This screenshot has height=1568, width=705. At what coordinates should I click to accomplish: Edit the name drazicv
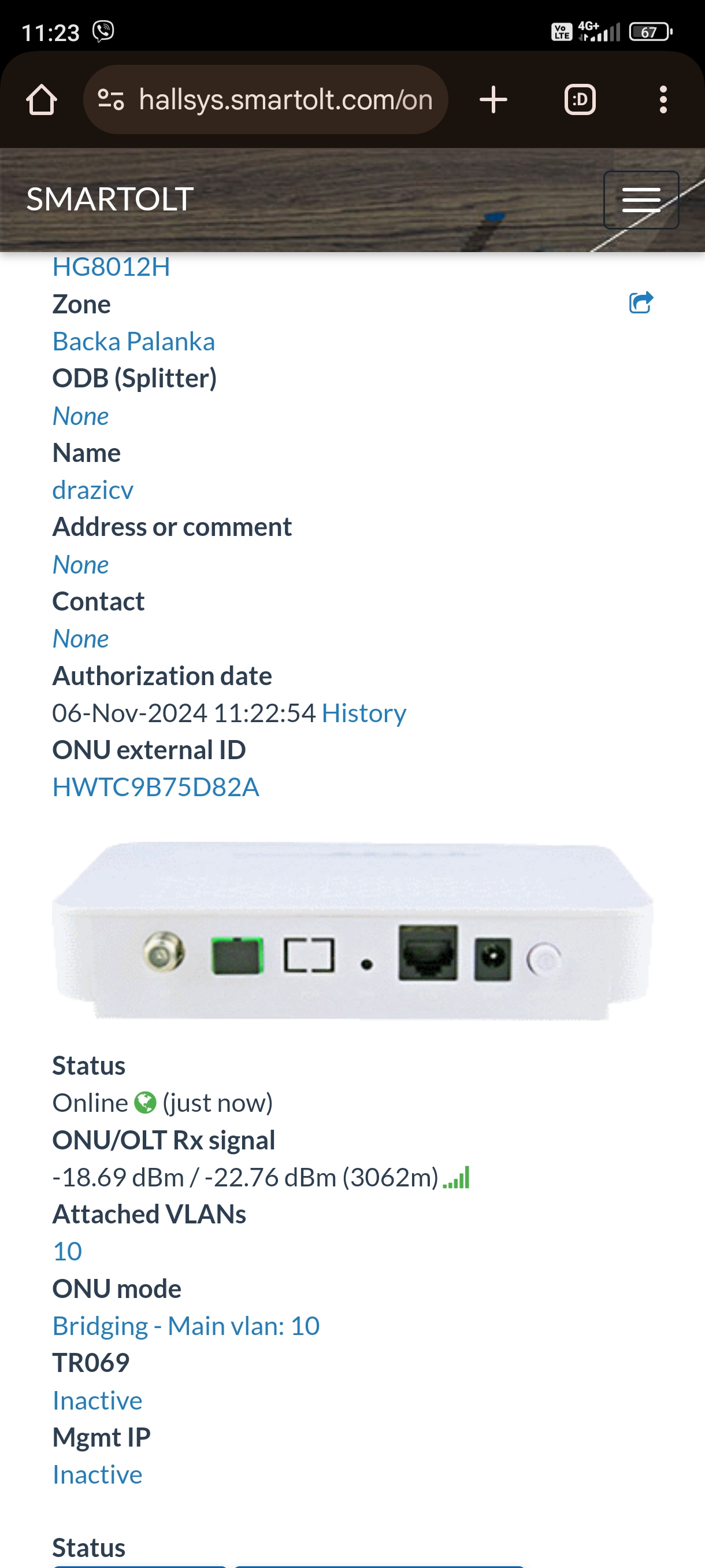[92, 490]
